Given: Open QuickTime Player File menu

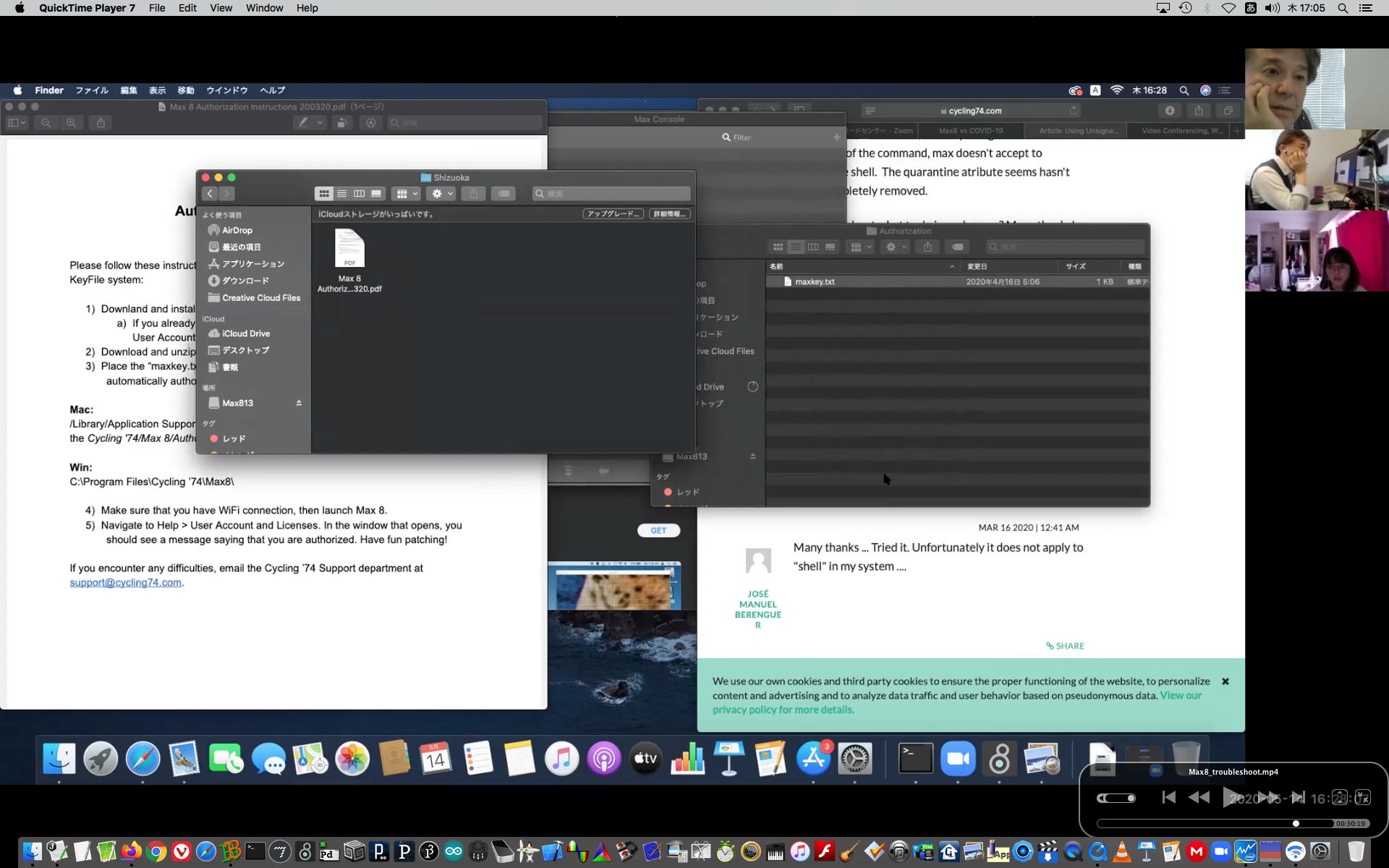Looking at the screenshot, I should [x=156, y=8].
